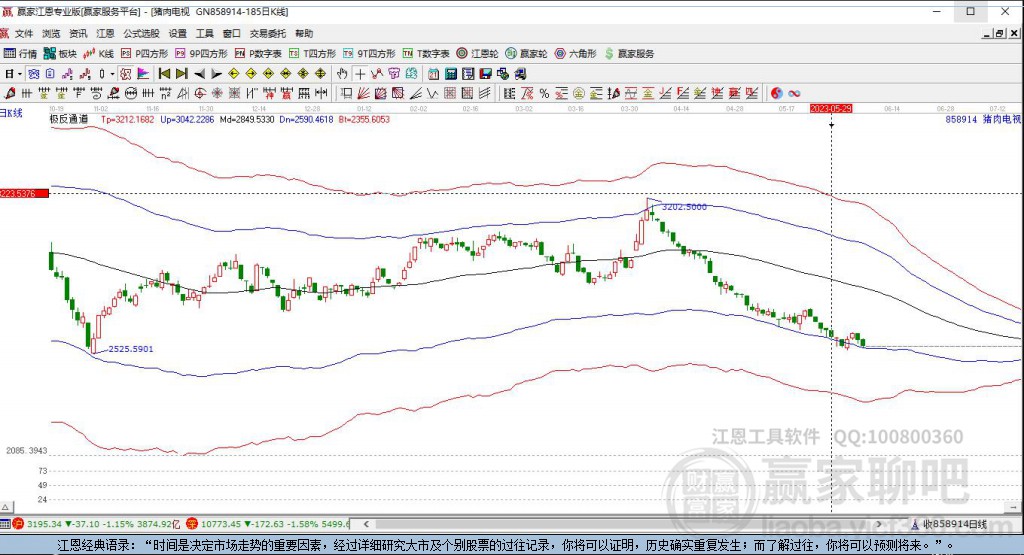1024x555 pixels.
Task: Click the red-blue yin-yang globe icon
Action: pos(776,93)
